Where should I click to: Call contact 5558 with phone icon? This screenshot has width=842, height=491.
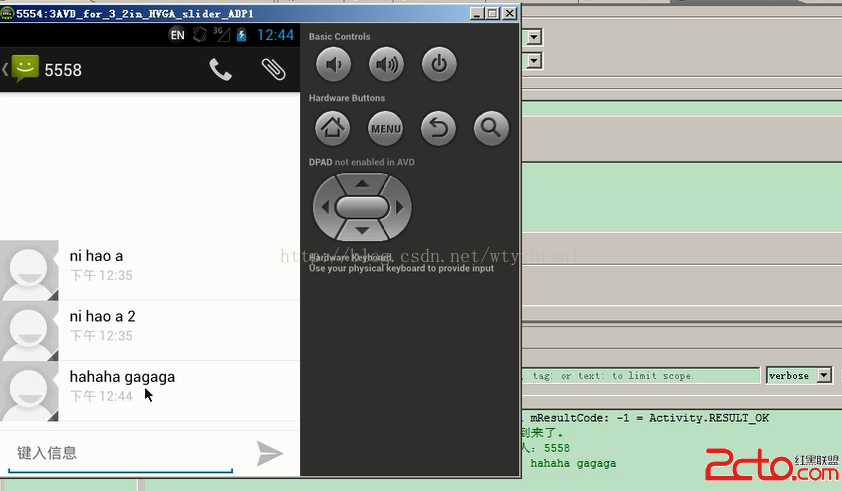220,70
